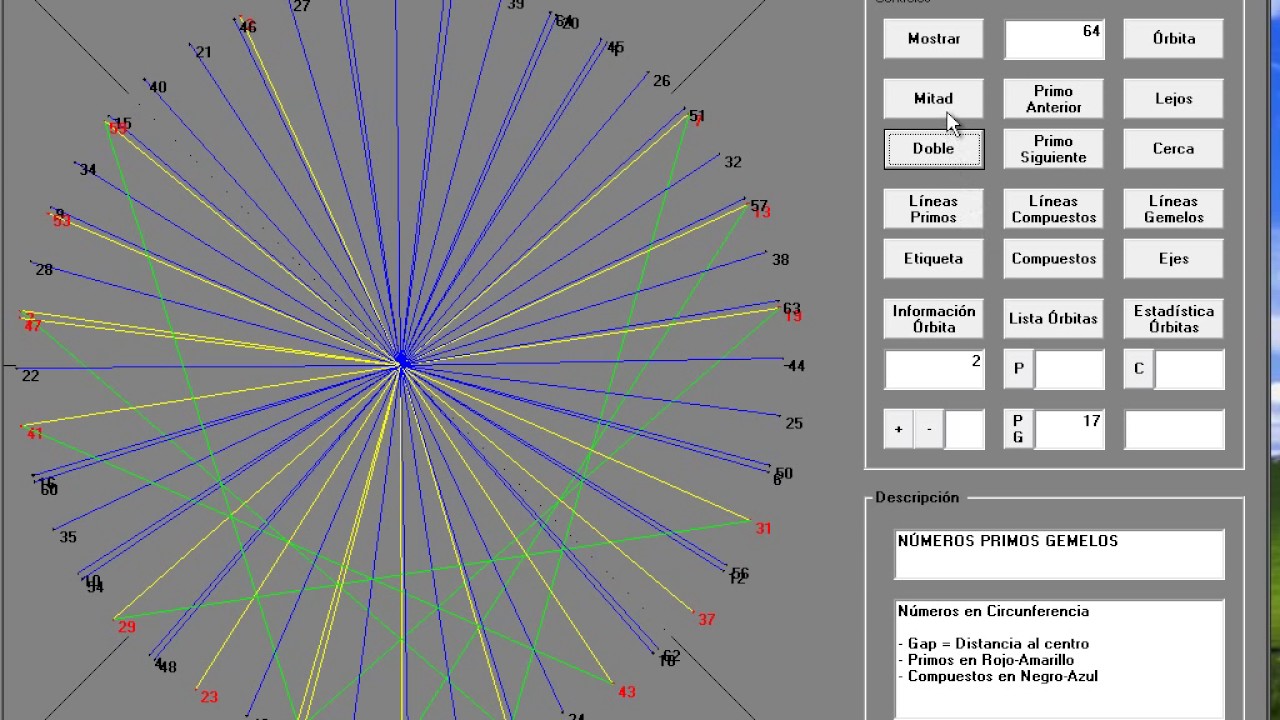The height and width of the screenshot is (720, 1280).
Task: Click the Mostrar button
Action: tap(934, 39)
